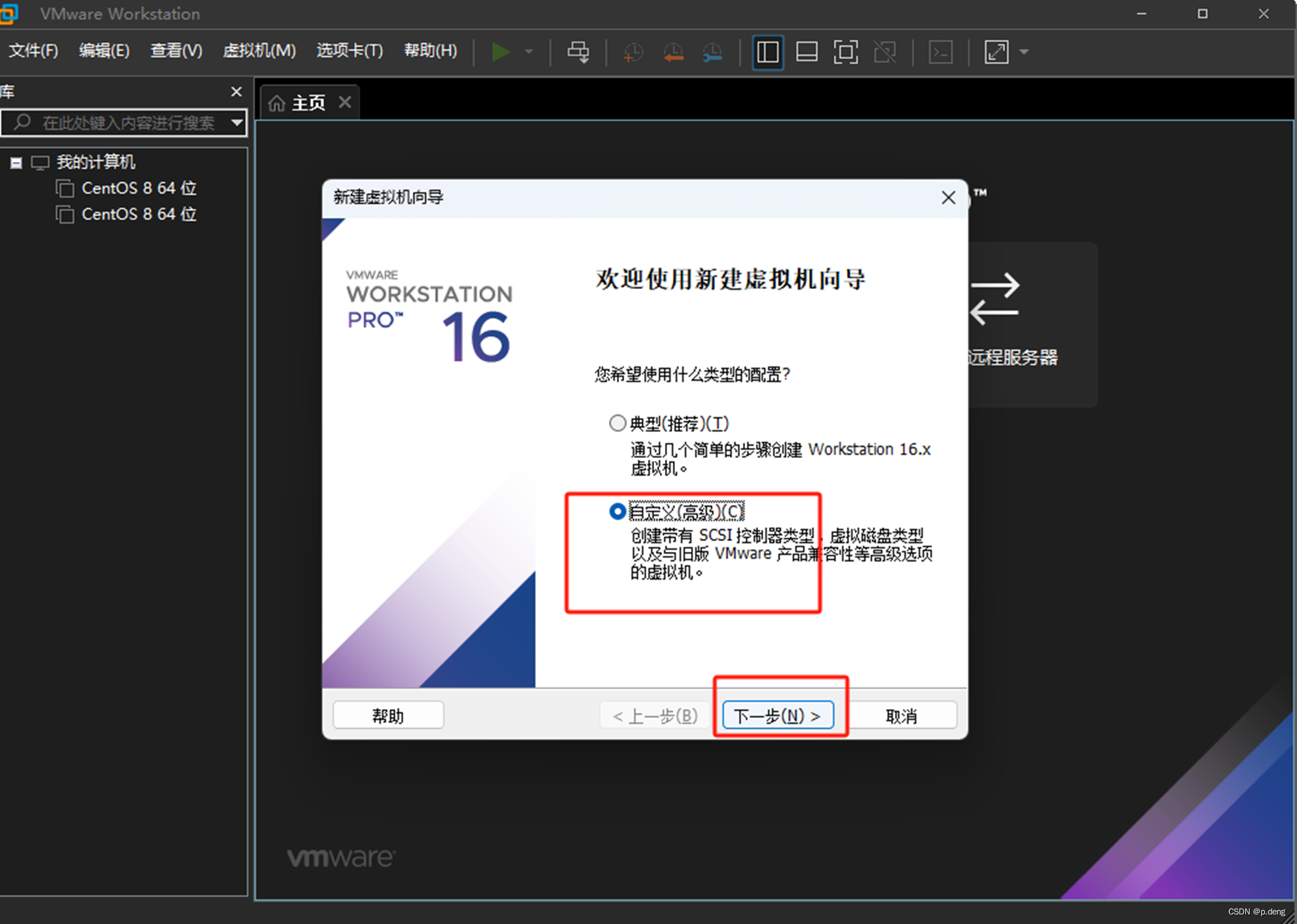
Task: Open the 选项卡(T) menu
Action: (350, 50)
